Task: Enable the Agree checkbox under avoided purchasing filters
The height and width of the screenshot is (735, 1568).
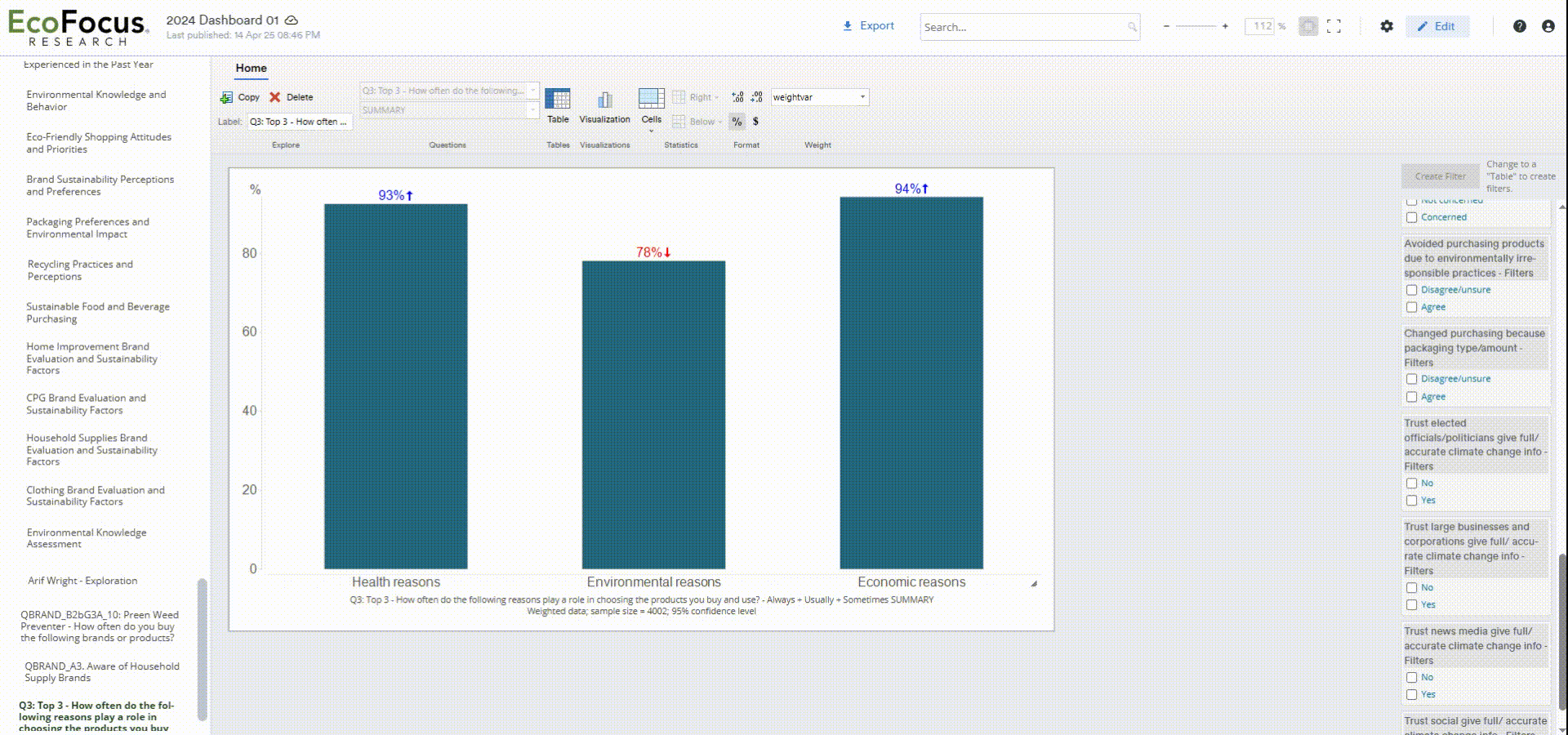Action: point(1413,307)
